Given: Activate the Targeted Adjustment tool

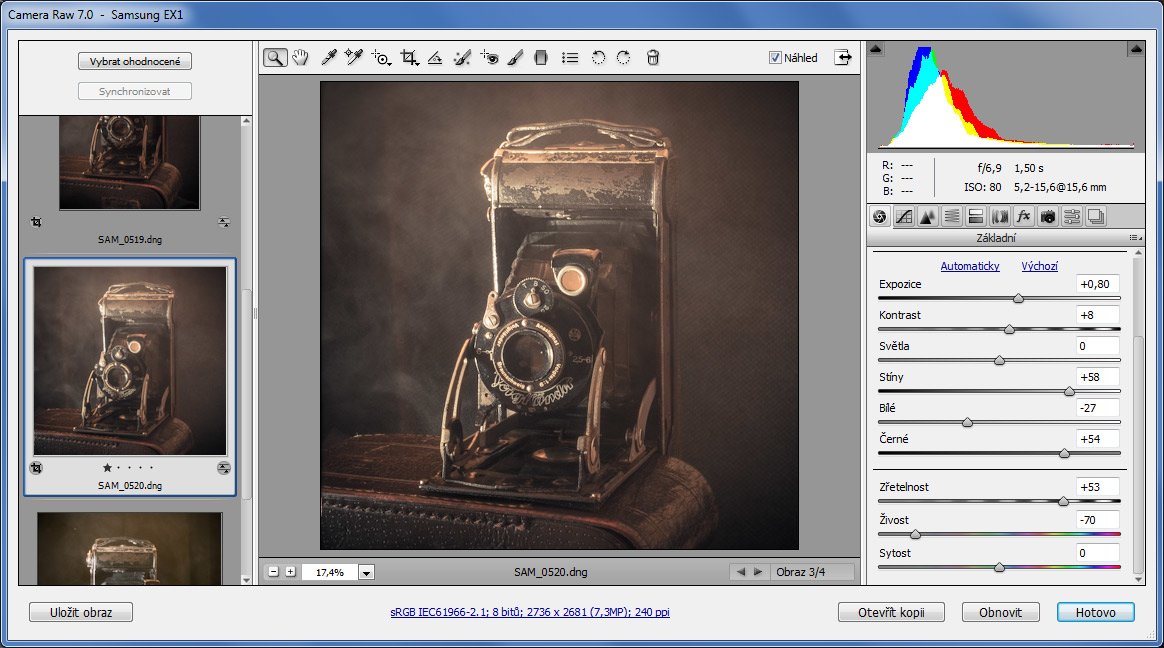Looking at the screenshot, I should (x=381, y=58).
